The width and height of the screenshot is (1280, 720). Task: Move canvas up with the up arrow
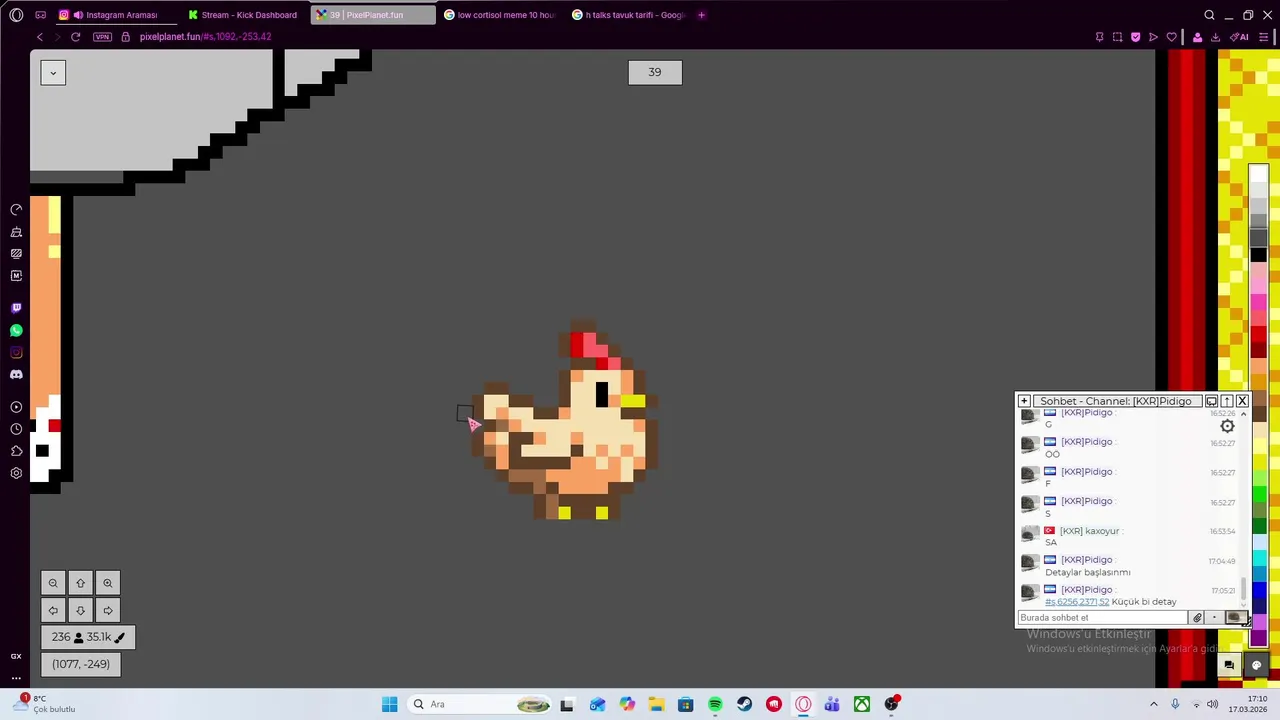81,583
